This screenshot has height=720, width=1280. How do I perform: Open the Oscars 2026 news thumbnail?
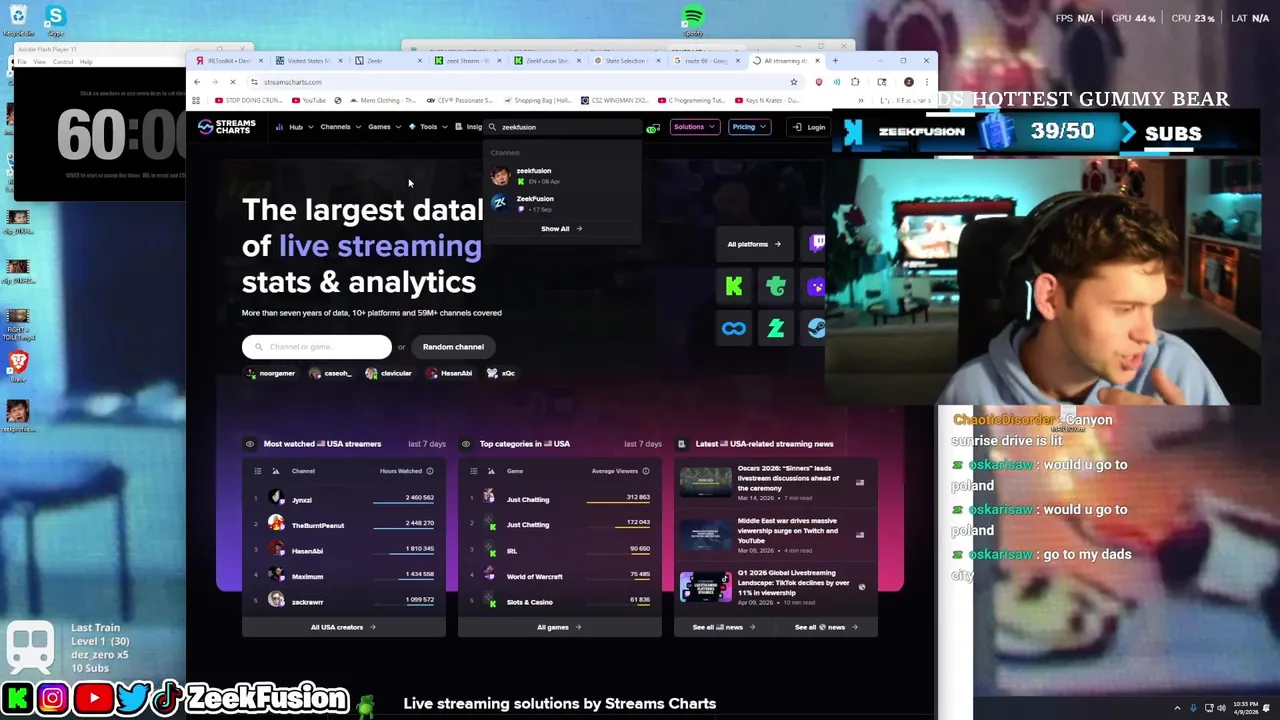tap(705, 482)
